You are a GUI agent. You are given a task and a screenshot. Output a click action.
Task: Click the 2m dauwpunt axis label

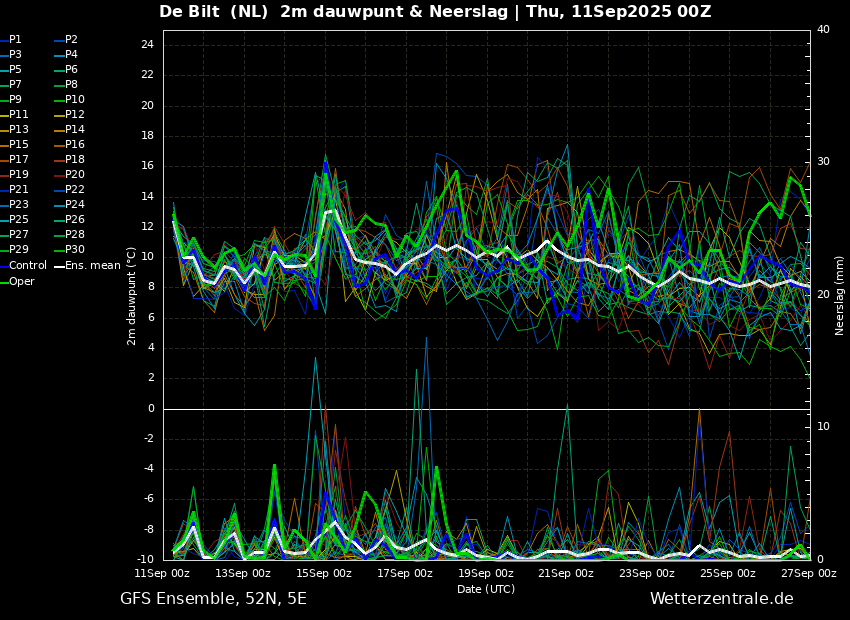click(x=131, y=296)
